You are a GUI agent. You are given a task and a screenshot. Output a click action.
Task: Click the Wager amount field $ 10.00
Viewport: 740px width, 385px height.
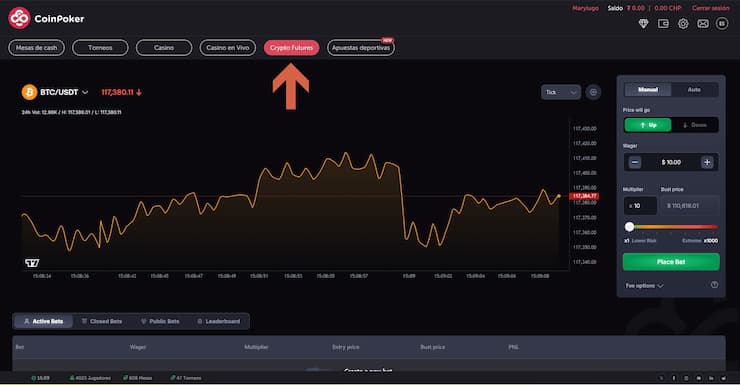pyautogui.click(x=671, y=162)
